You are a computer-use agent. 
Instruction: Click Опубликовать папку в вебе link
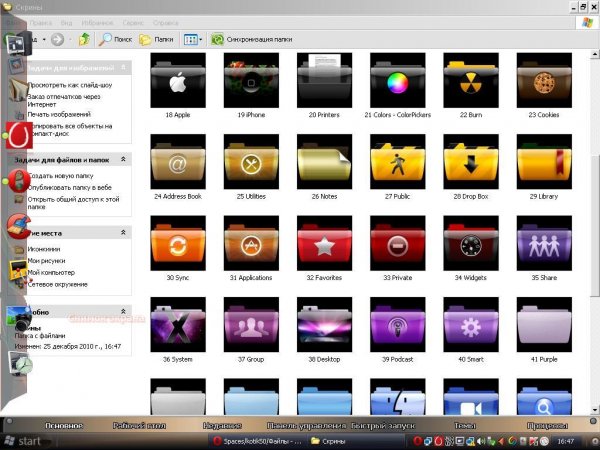pyautogui.click(x=70, y=187)
